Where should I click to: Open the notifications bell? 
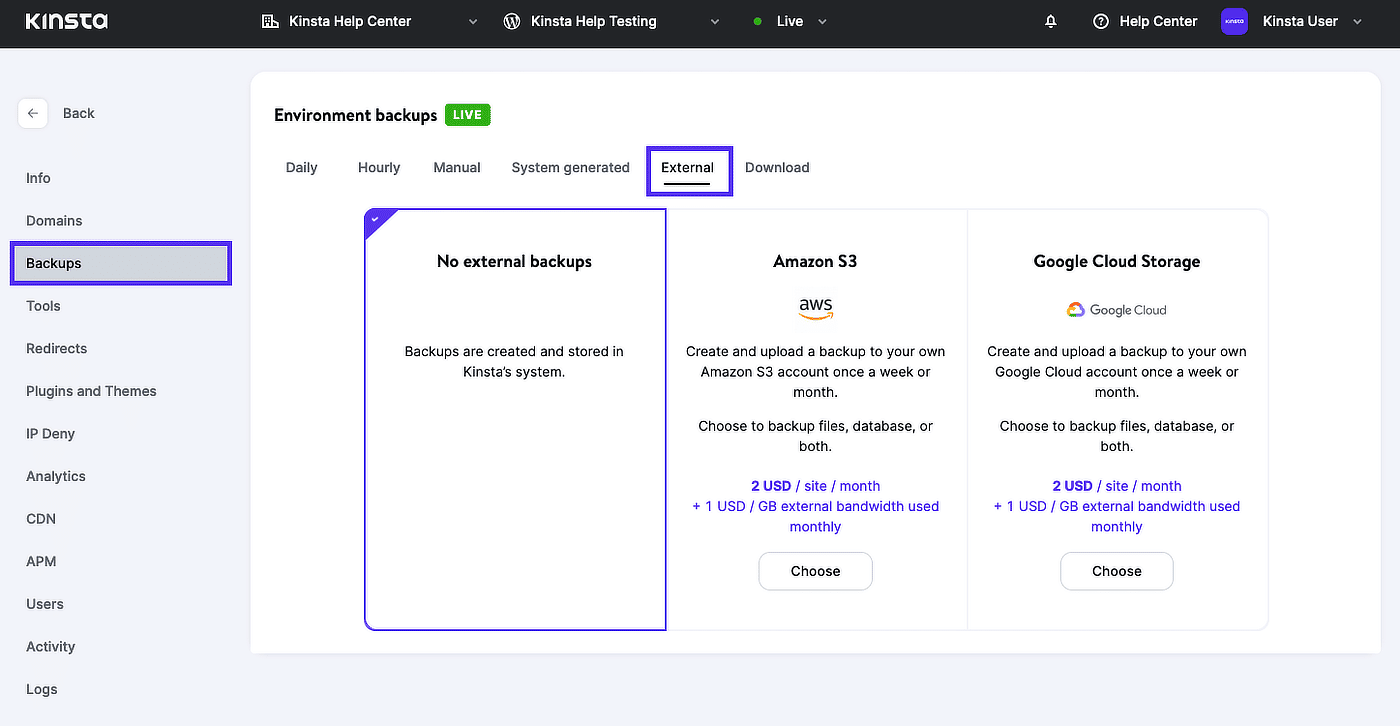click(1051, 21)
